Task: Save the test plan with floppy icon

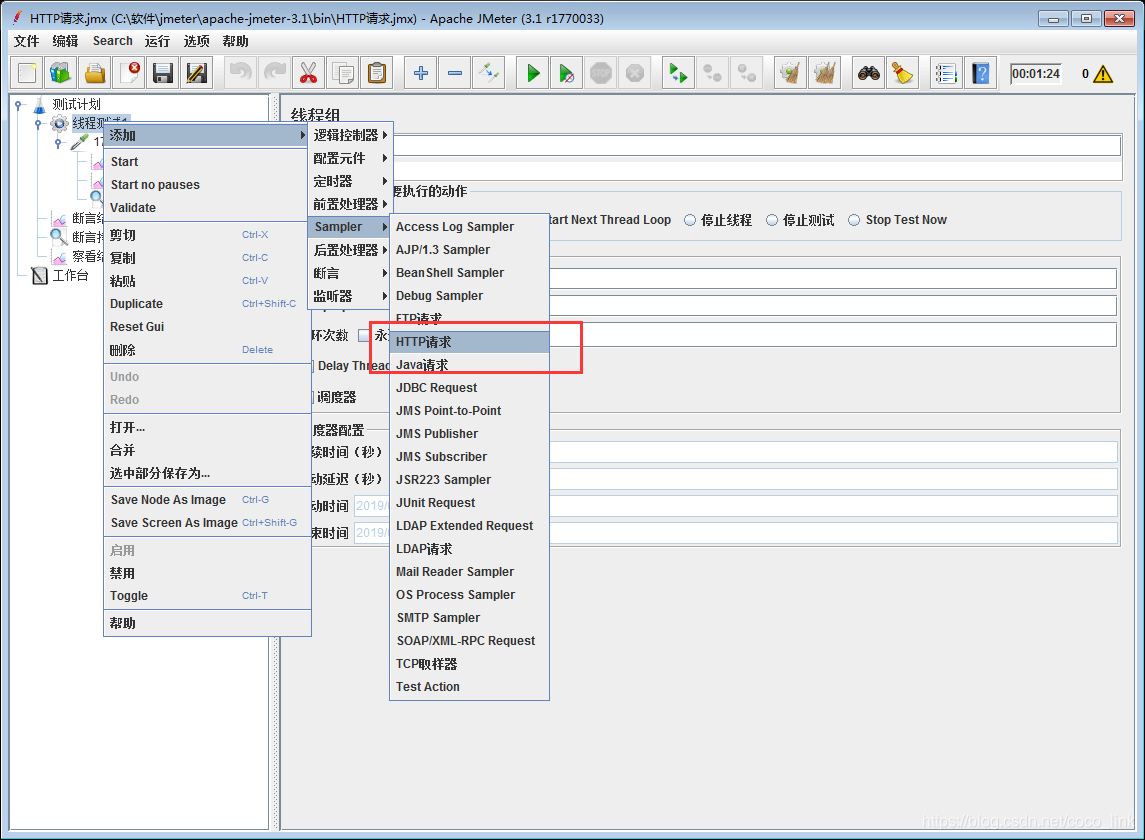Action: click(163, 73)
